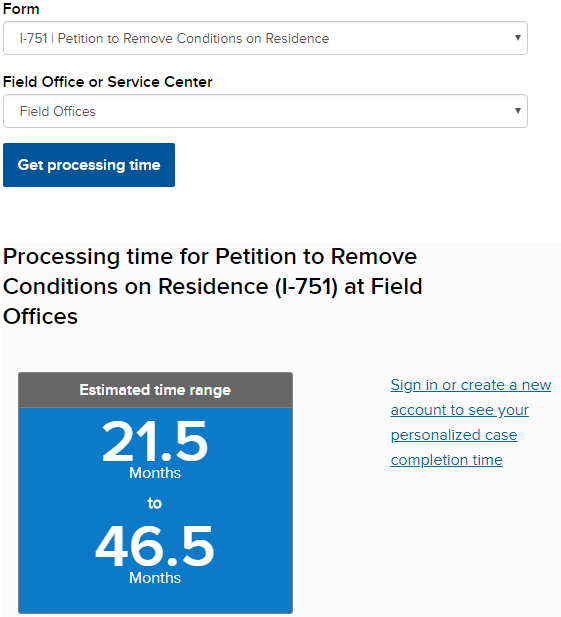This screenshot has height=617, width=561.
Task: Click the Months label below 21.5
Action: 155,473
